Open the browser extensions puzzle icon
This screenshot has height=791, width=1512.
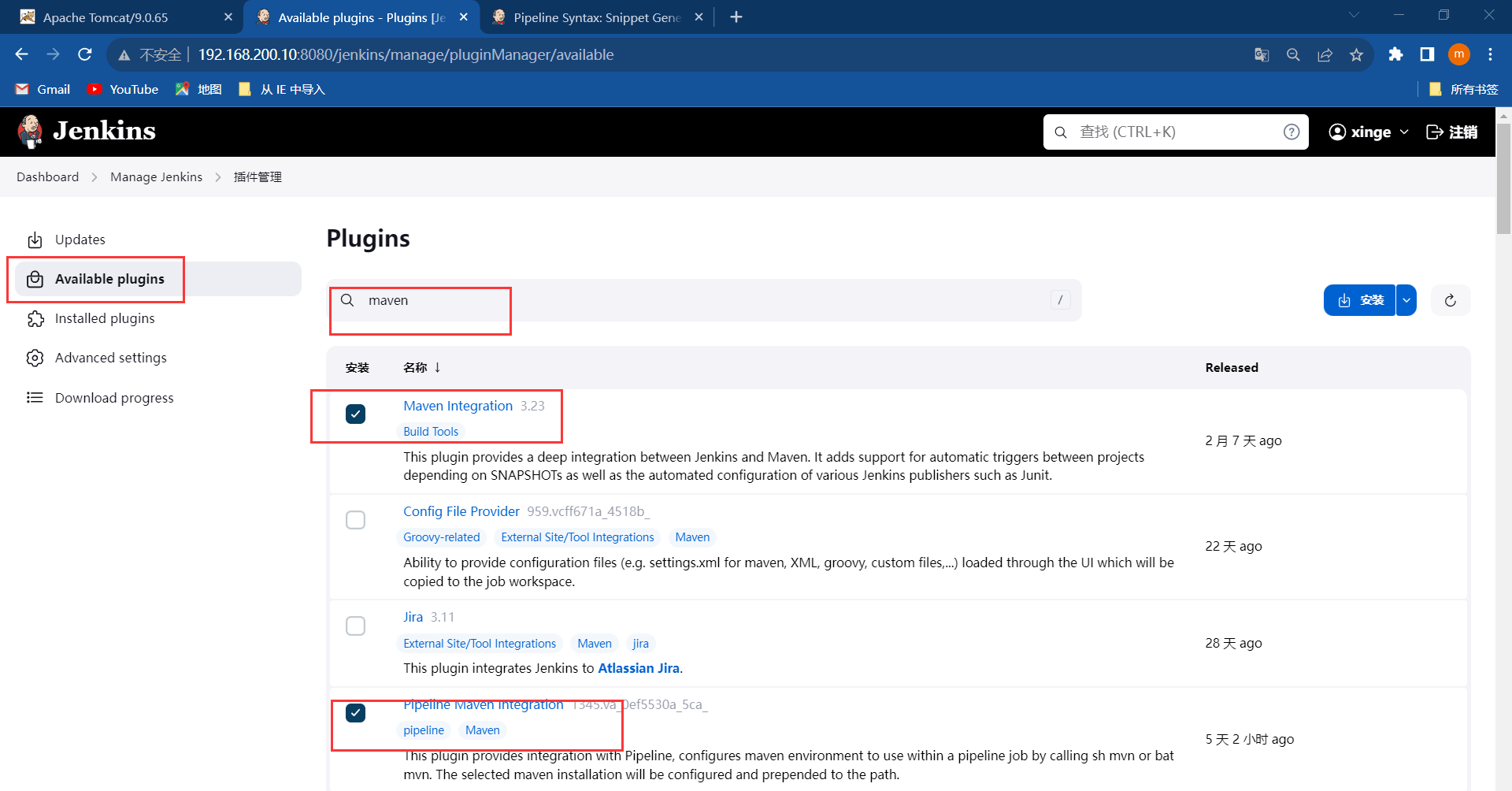click(1395, 54)
